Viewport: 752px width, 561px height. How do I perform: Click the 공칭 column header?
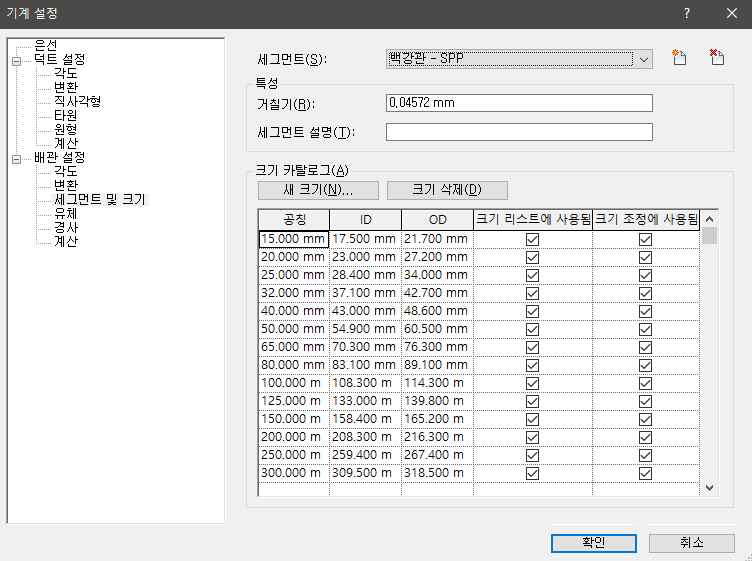coord(294,220)
